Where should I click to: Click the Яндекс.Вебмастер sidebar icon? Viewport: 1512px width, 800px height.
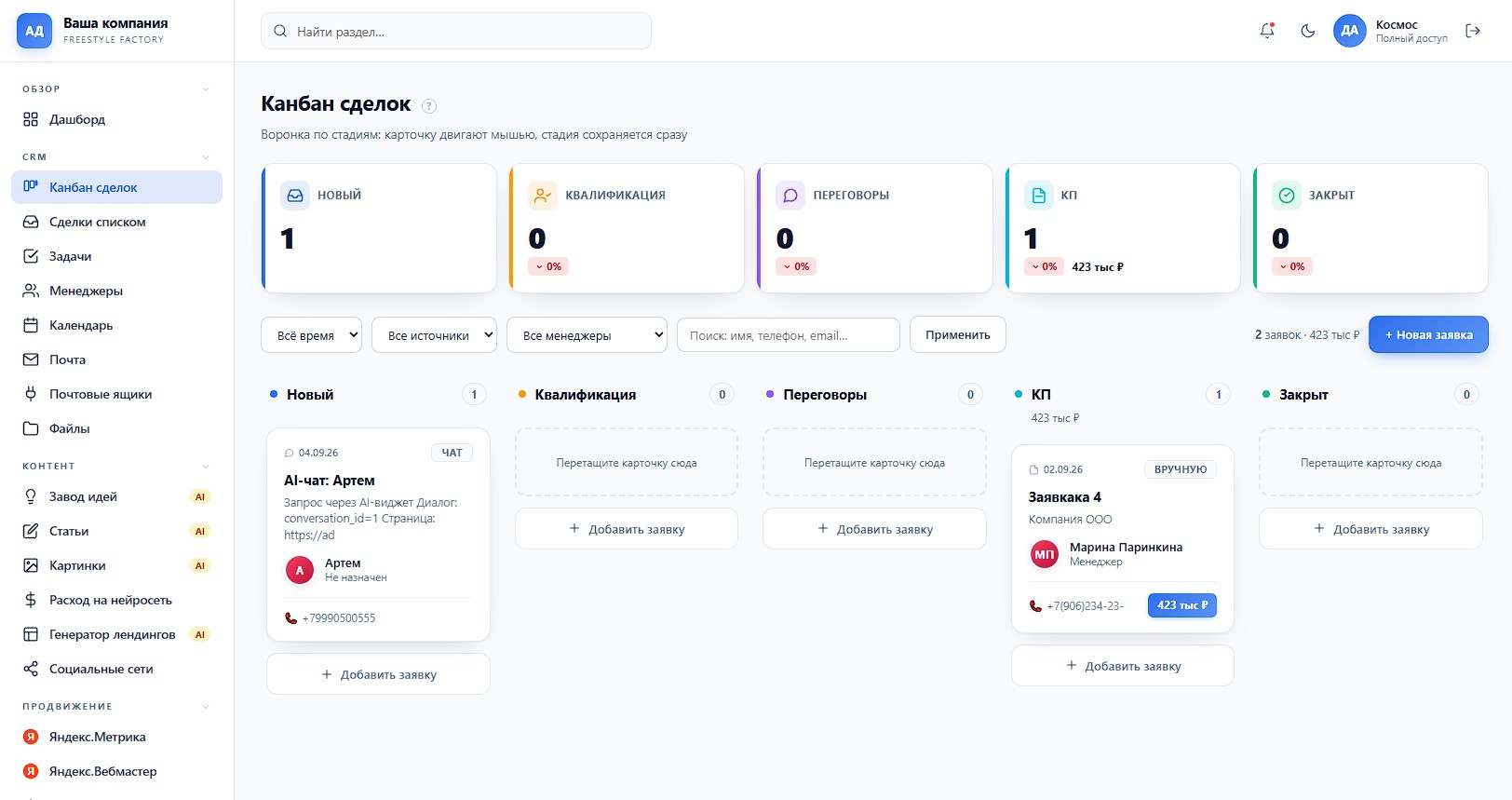(x=31, y=771)
